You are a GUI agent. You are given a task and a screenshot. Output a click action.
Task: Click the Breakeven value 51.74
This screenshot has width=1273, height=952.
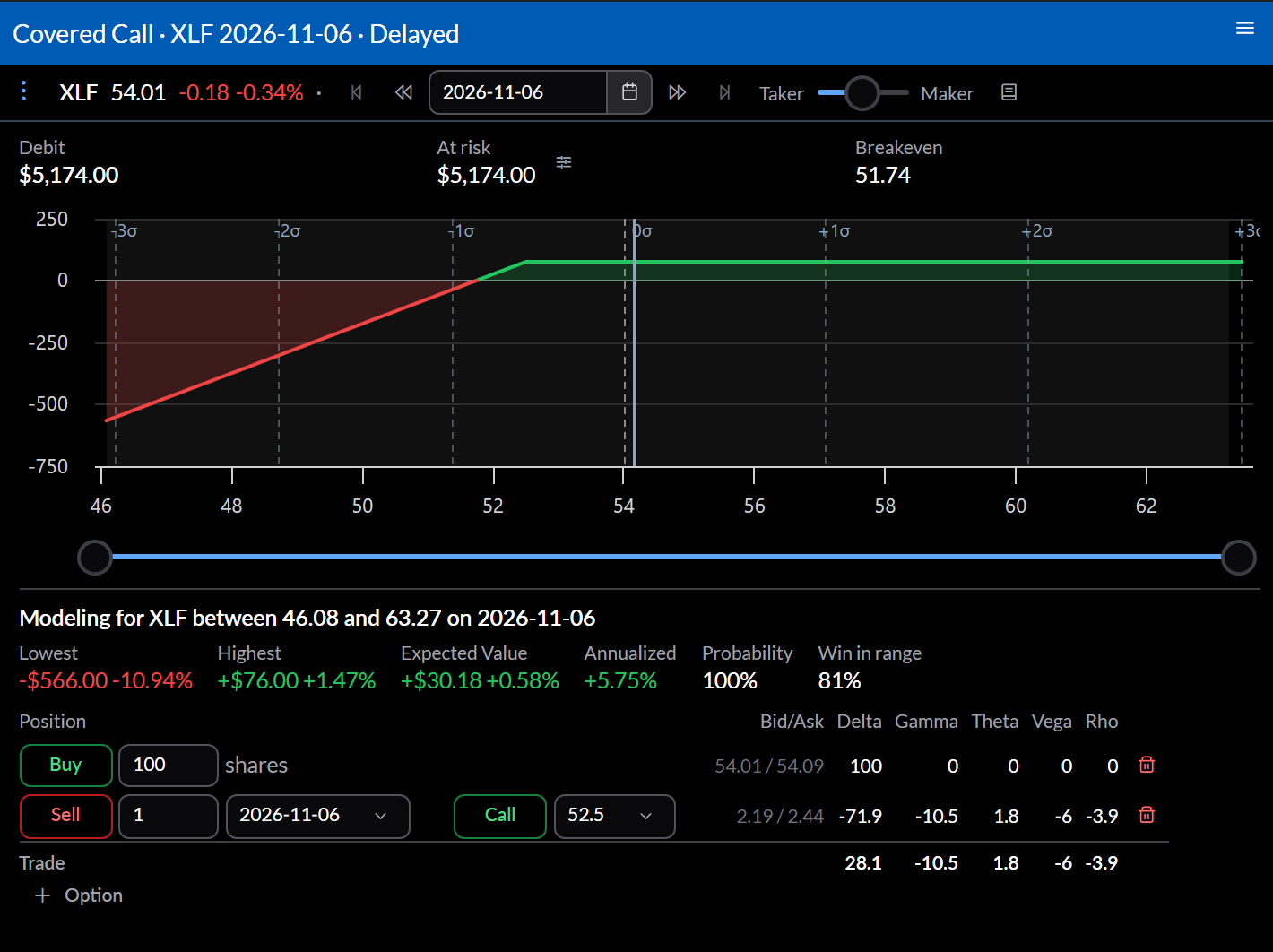pyautogui.click(x=883, y=175)
